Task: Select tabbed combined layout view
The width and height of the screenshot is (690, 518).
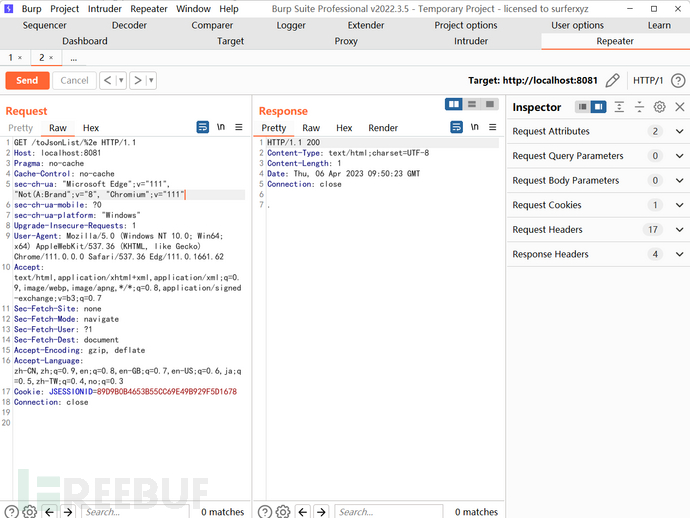Action: (490, 104)
